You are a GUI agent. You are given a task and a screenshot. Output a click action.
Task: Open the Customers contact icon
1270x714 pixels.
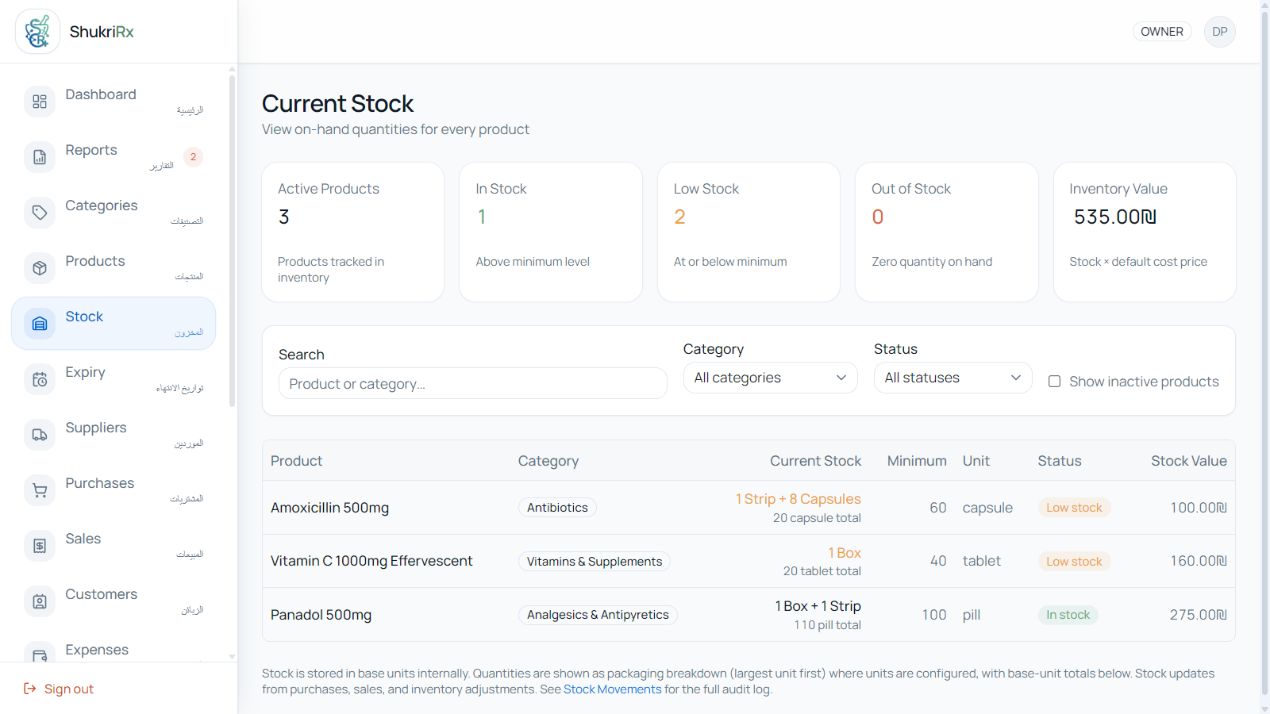click(40, 601)
